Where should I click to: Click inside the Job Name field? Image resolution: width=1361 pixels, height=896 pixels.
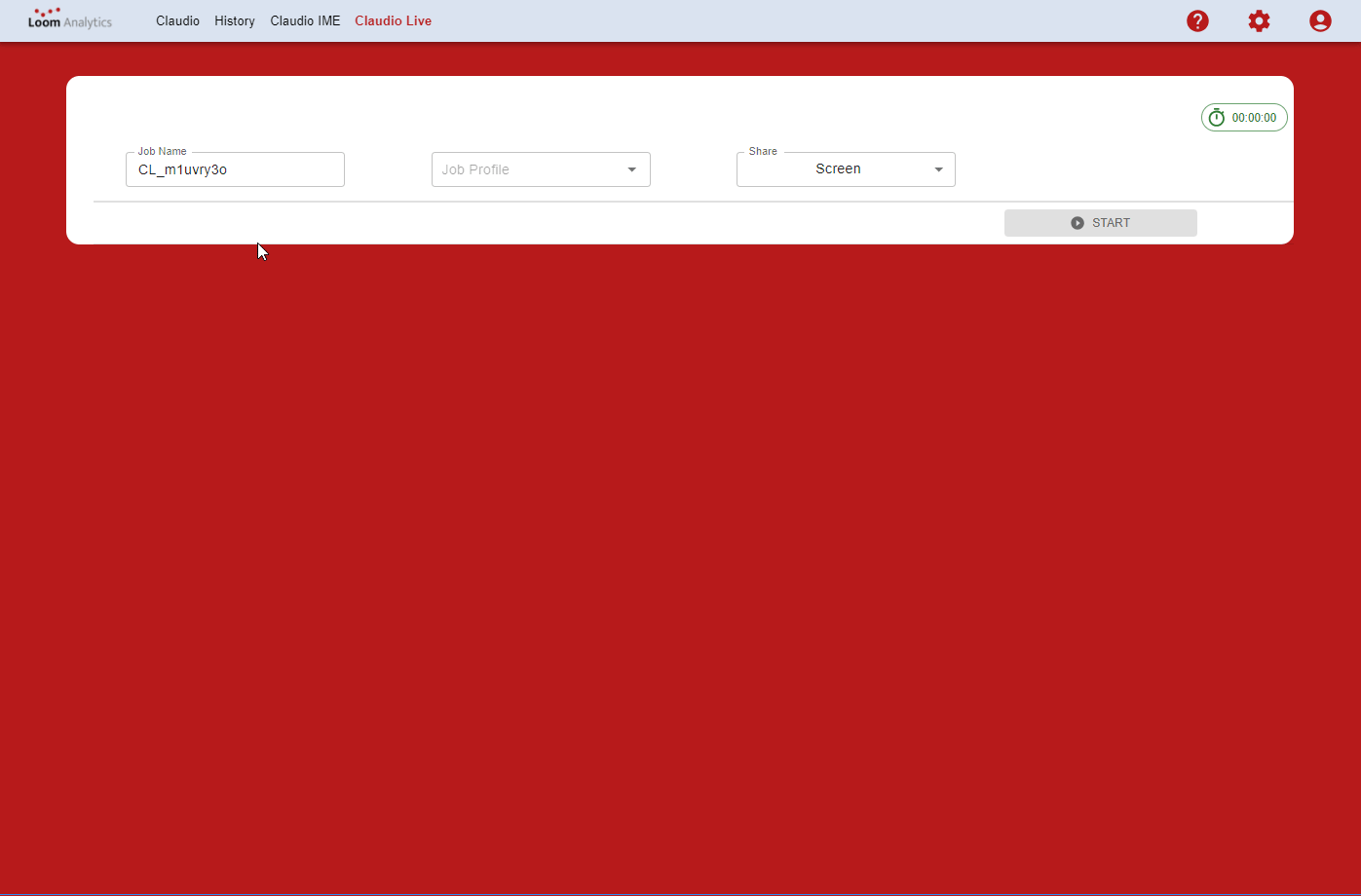point(234,169)
